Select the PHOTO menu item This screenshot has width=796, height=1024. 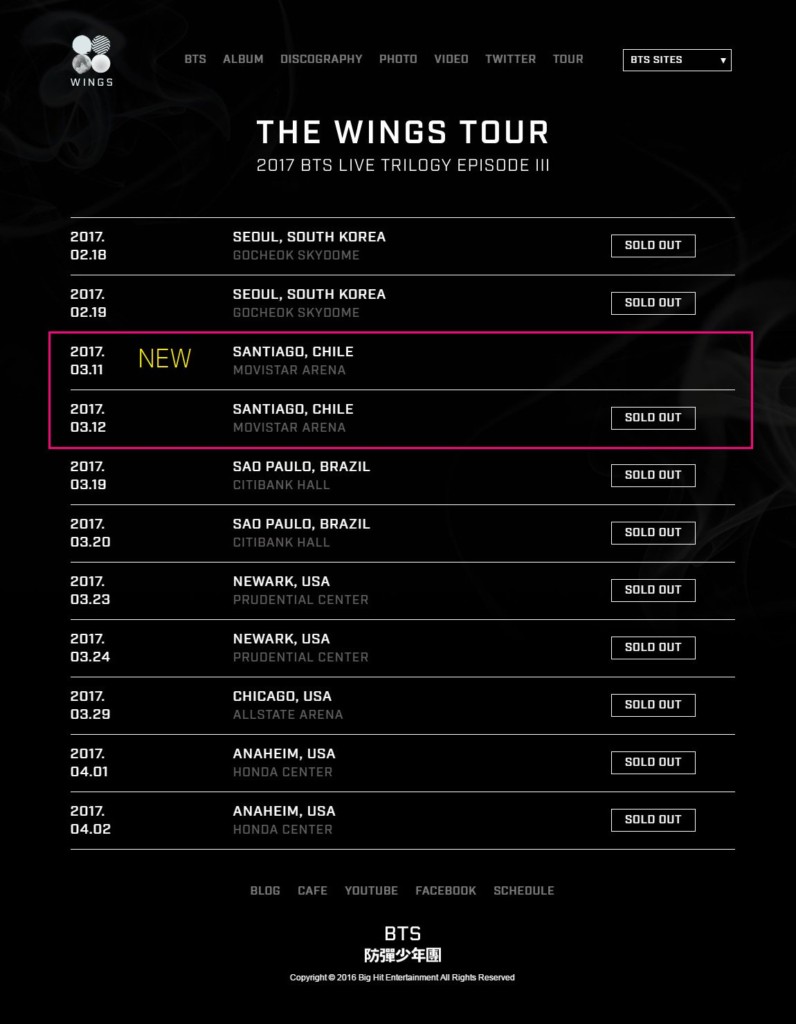point(398,59)
